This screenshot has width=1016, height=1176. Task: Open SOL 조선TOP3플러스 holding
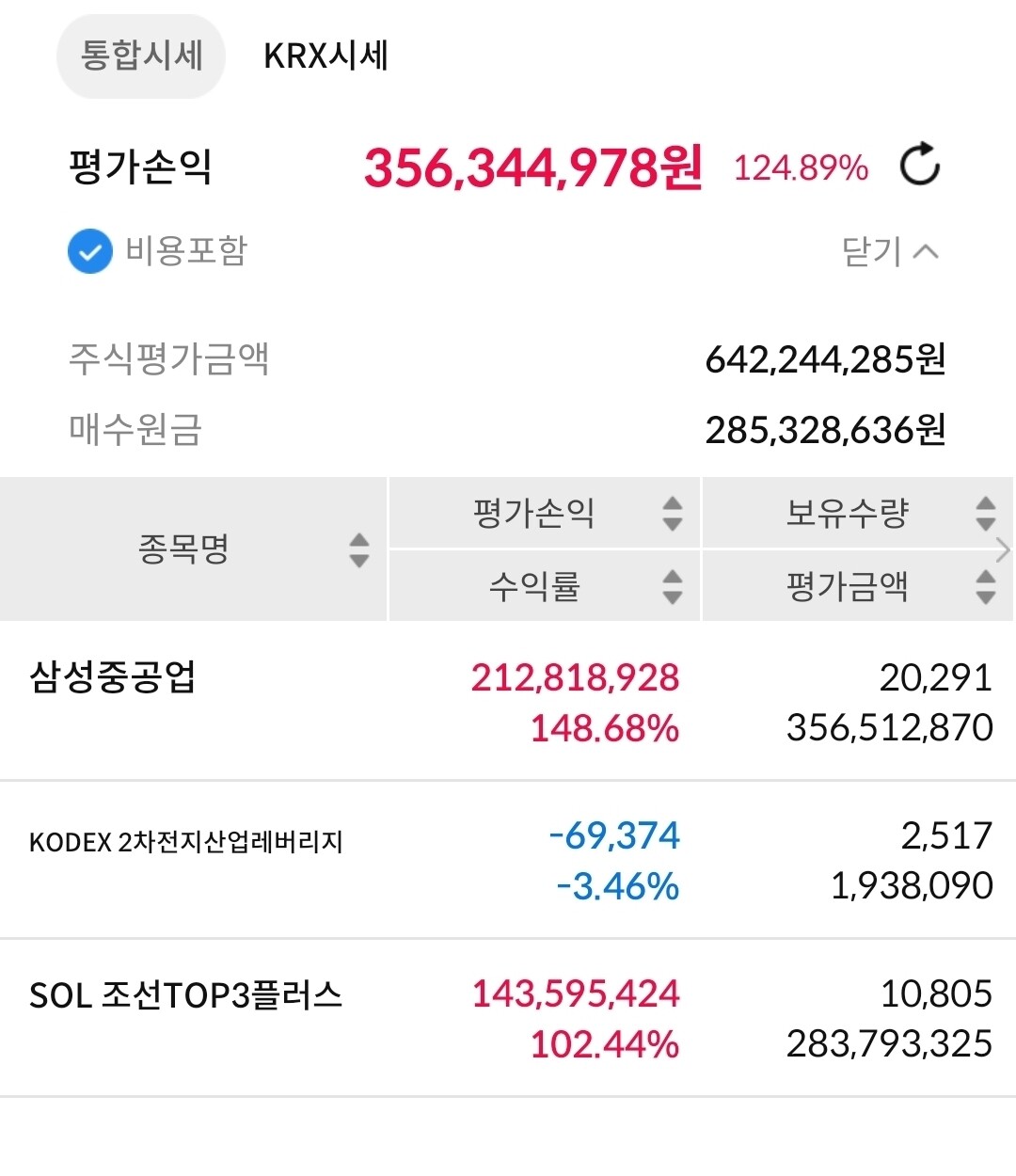186,995
